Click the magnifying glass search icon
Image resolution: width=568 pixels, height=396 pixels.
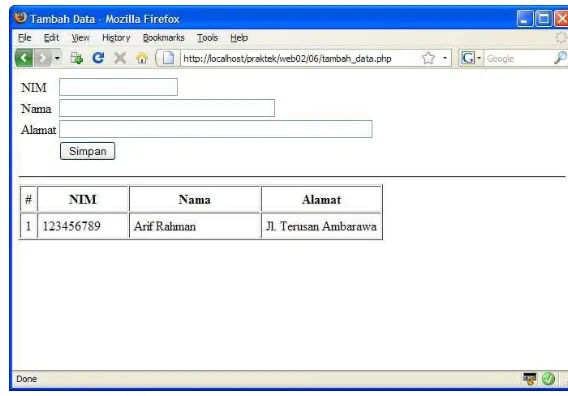click(560, 58)
